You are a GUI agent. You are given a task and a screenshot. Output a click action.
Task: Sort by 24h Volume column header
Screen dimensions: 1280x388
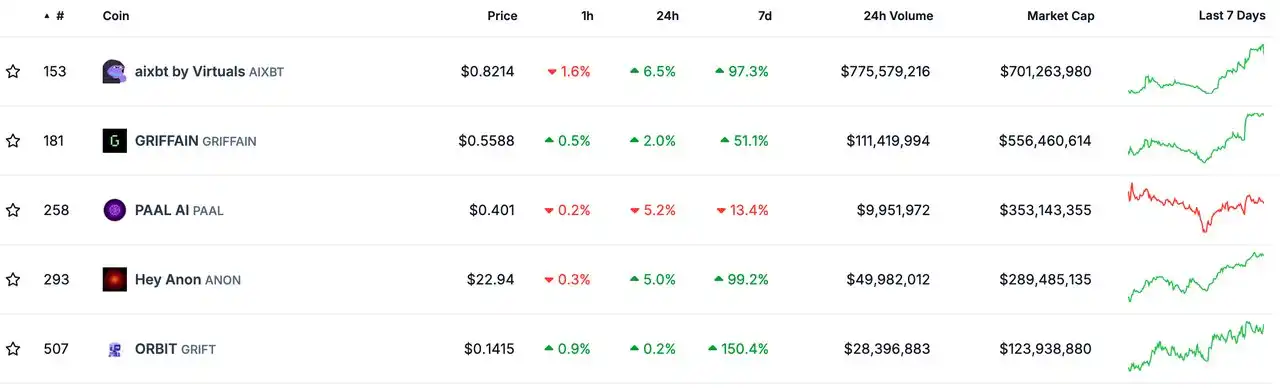pyautogui.click(x=898, y=16)
